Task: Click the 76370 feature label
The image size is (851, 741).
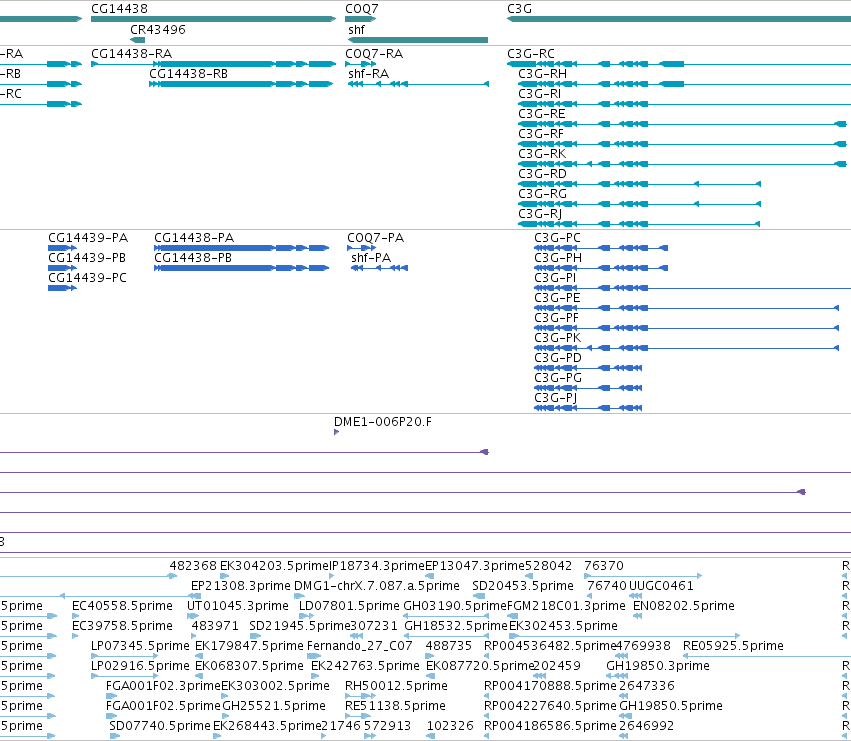Action: 604,566
